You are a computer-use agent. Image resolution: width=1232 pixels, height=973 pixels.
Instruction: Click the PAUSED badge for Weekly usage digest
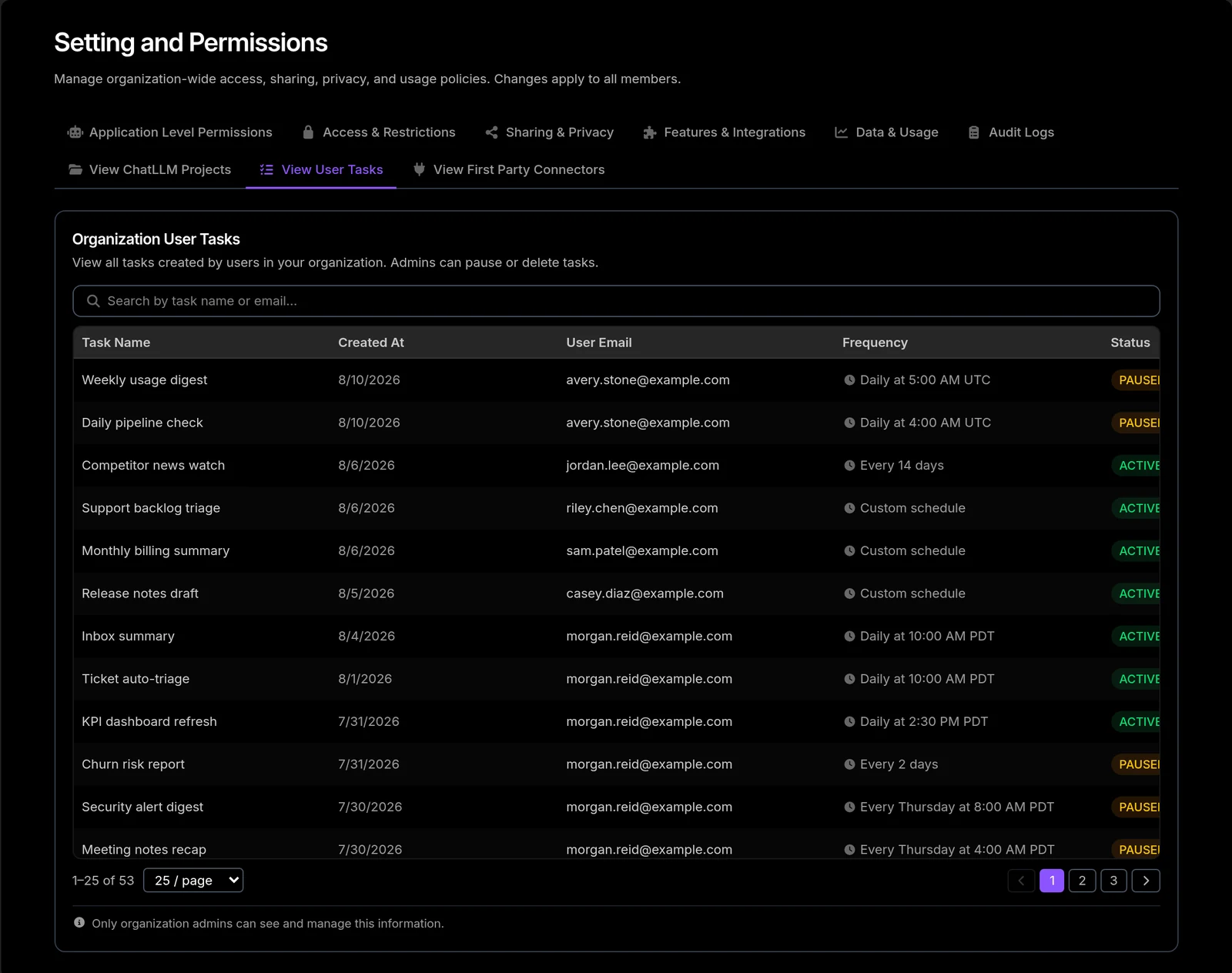[1136, 380]
